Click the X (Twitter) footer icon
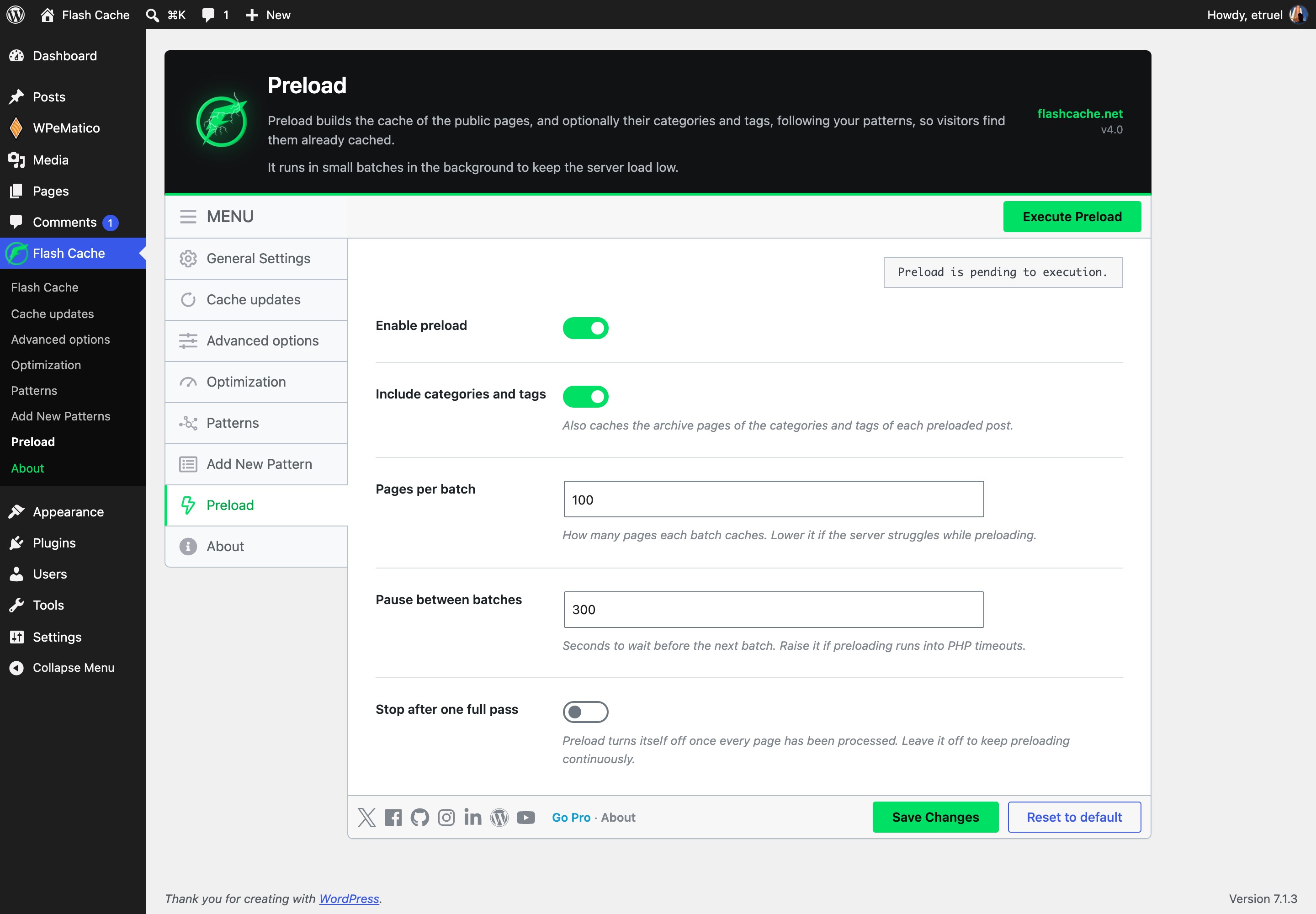The height and width of the screenshot is (914, 1316). click(x=366, y=817)
